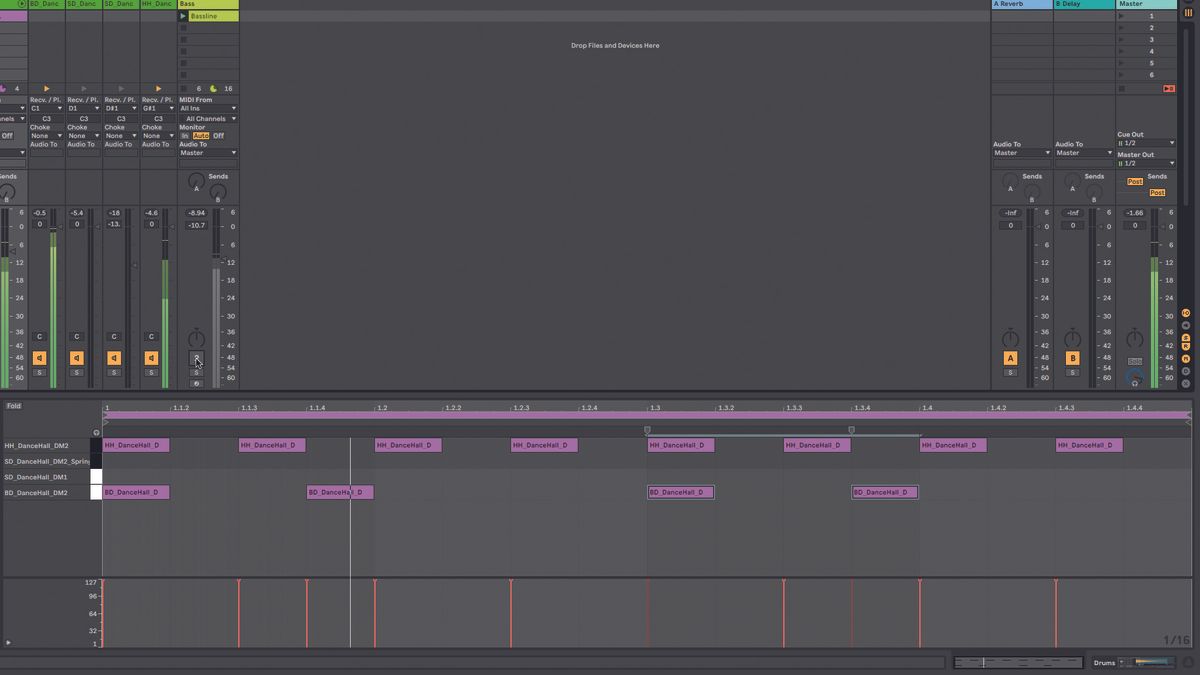1200x675 pixels.
Task: Show the Returns section via R icon
Action: (x=1186, y=345)
